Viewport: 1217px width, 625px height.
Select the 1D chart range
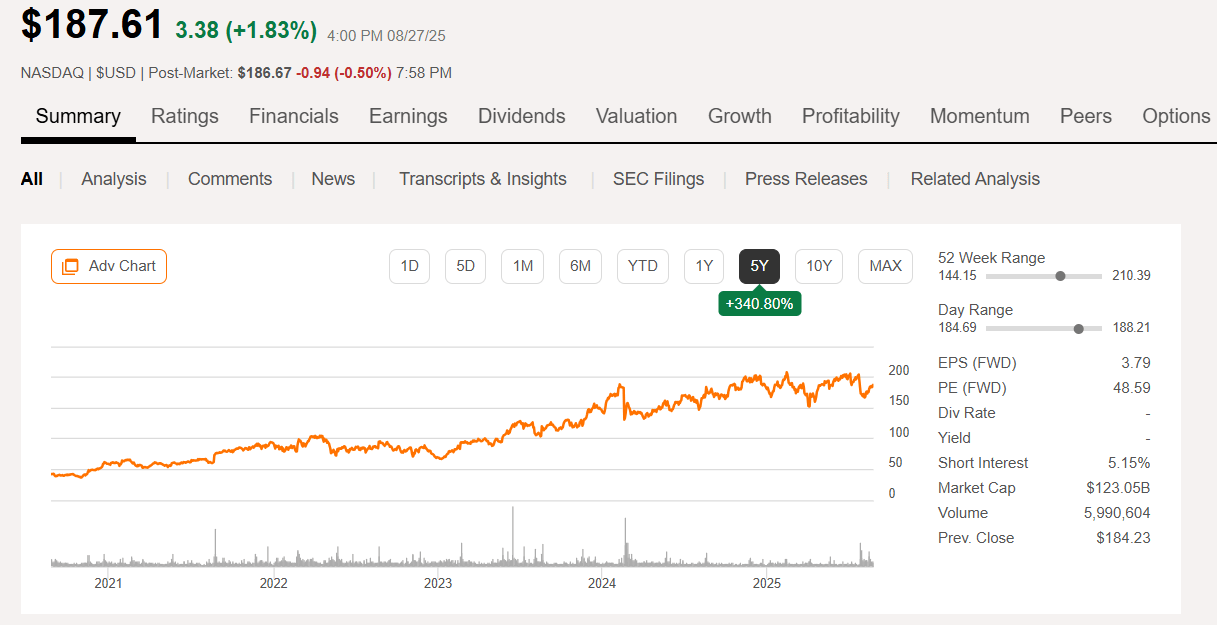(x=409, y=266)
